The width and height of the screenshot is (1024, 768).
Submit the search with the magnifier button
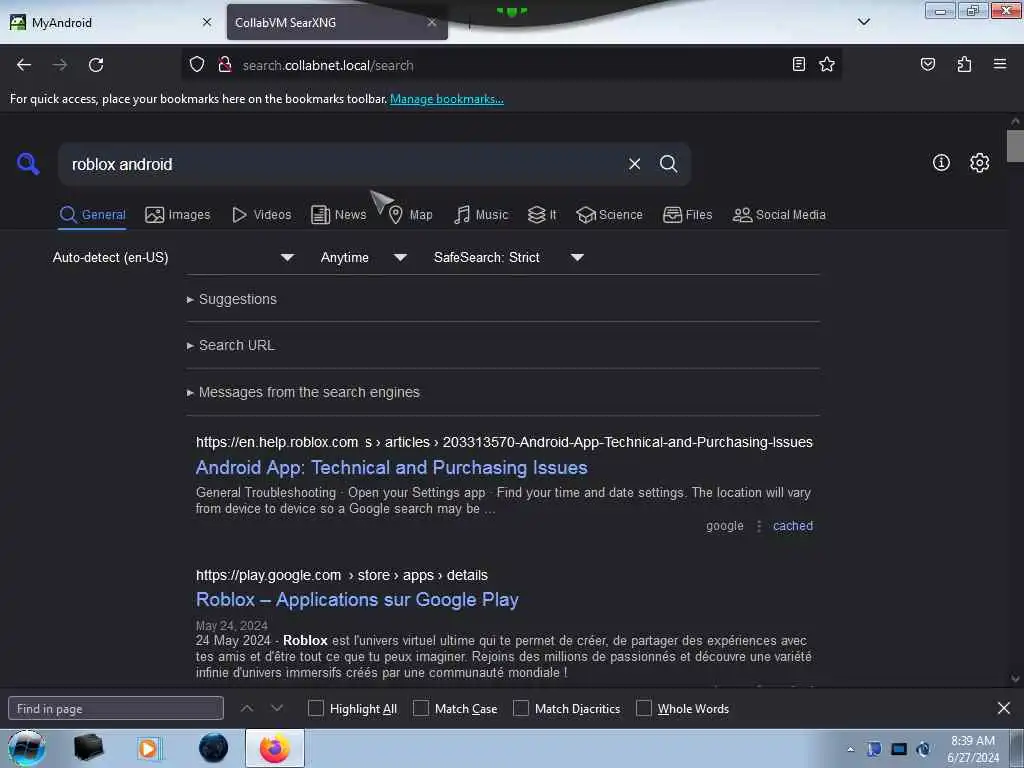coord(668,164)
